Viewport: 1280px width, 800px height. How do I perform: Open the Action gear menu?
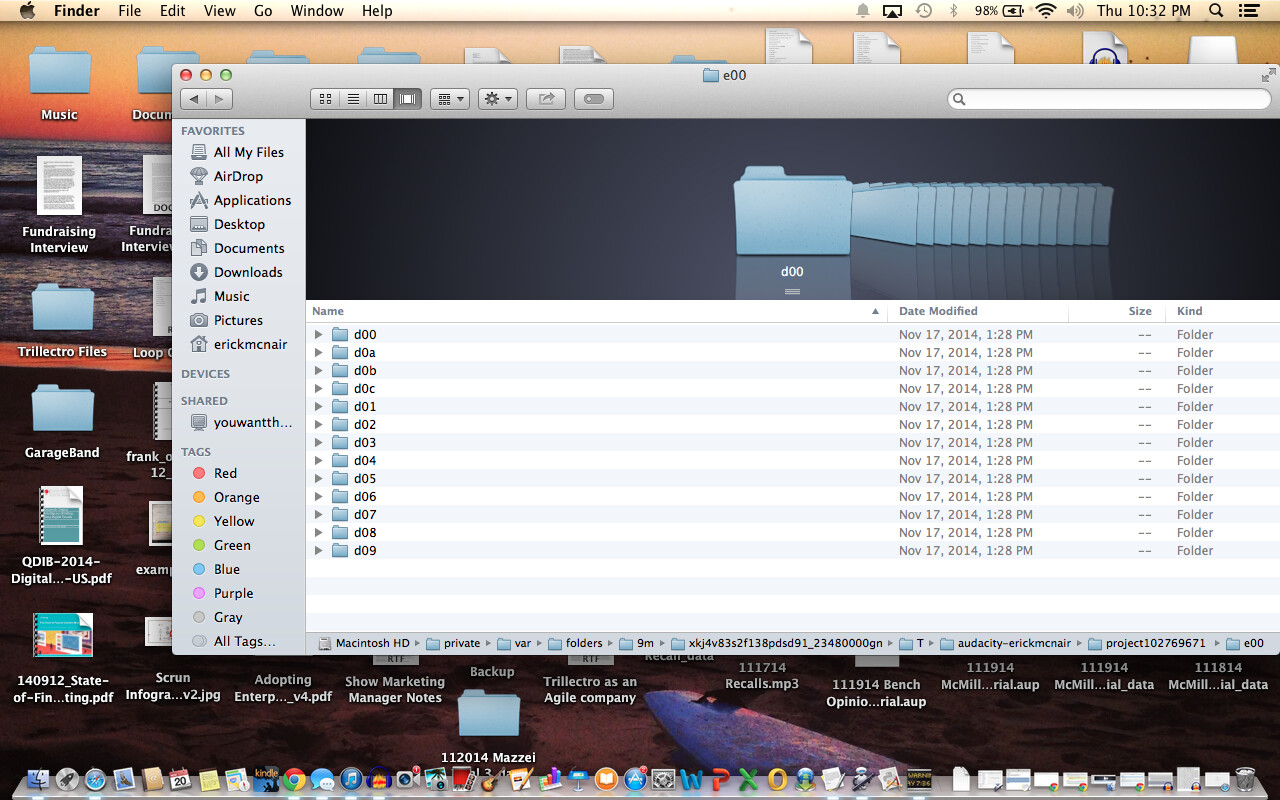(497, 98)
